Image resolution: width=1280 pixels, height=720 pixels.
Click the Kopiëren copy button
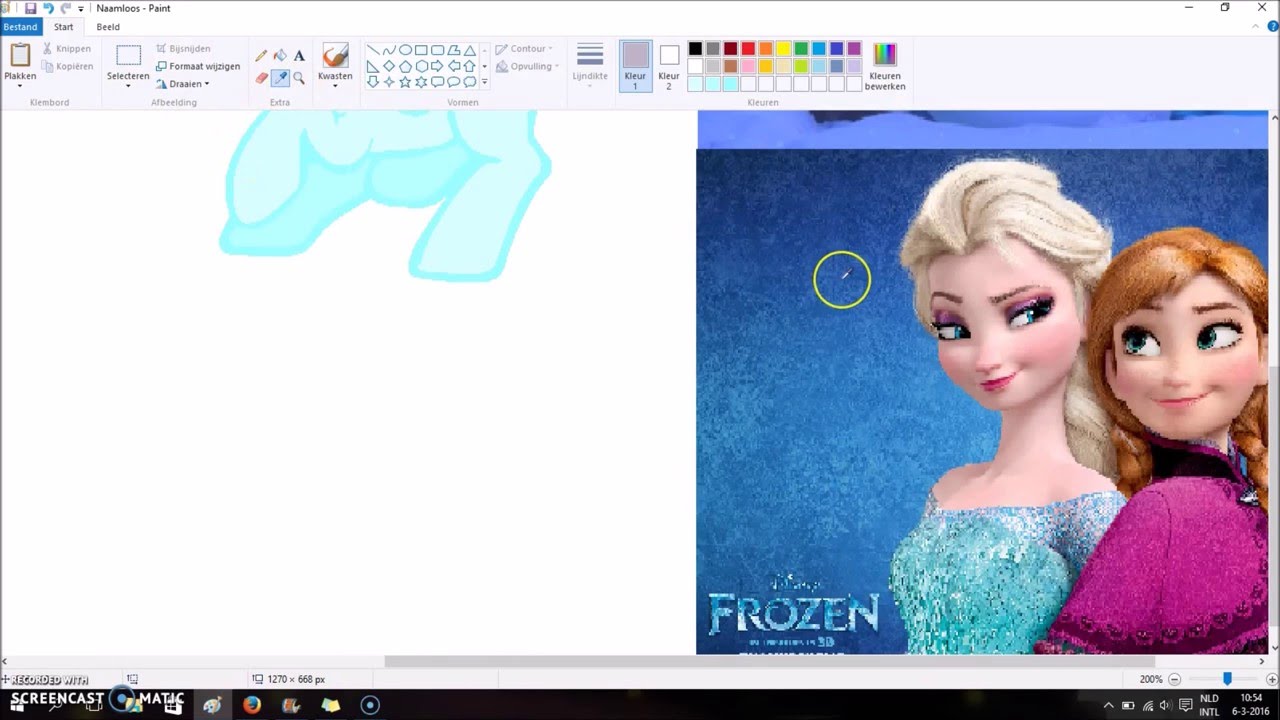(67, 66)
